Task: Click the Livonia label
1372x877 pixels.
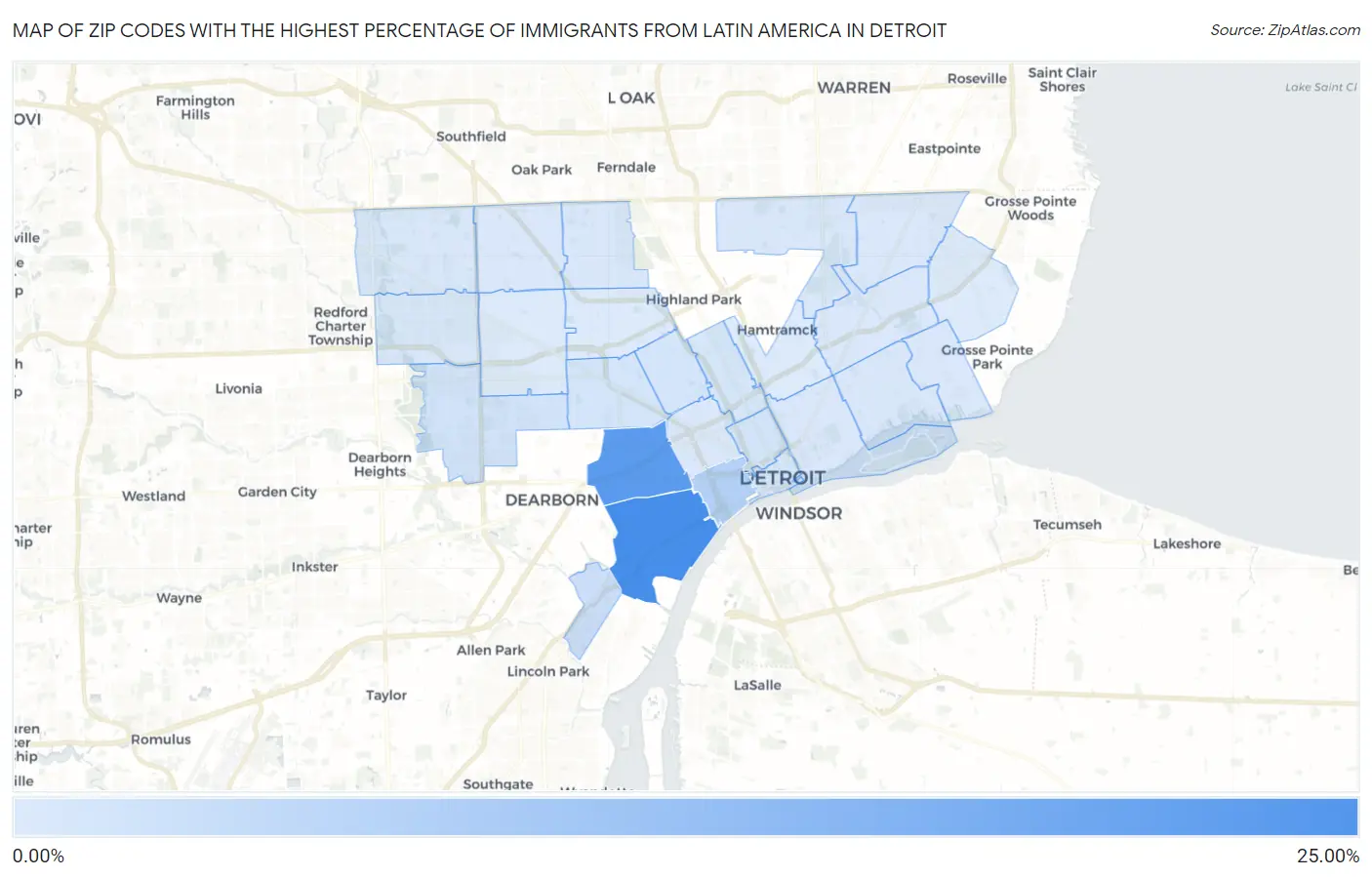Action: 238,388
